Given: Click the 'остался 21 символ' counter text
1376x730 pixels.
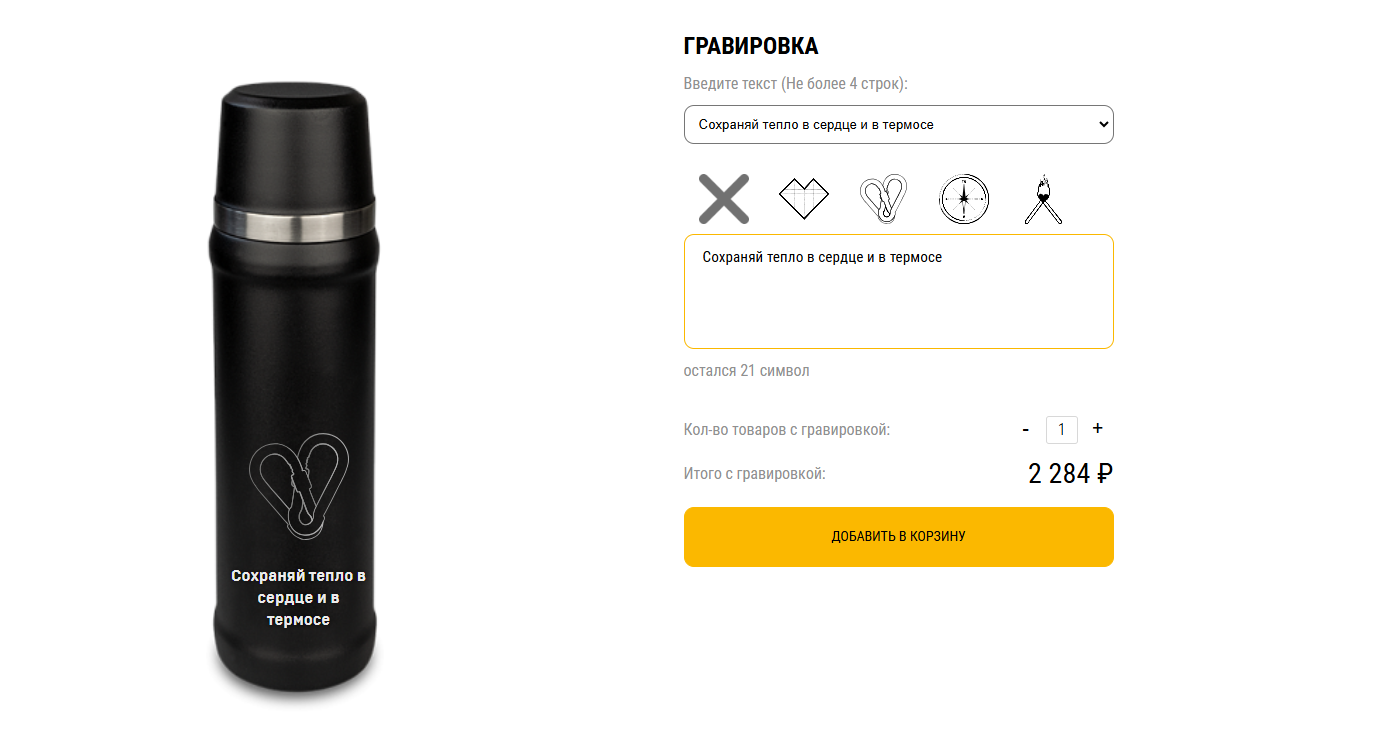Looking at the screenshot, I should click(x=747, y=371).
